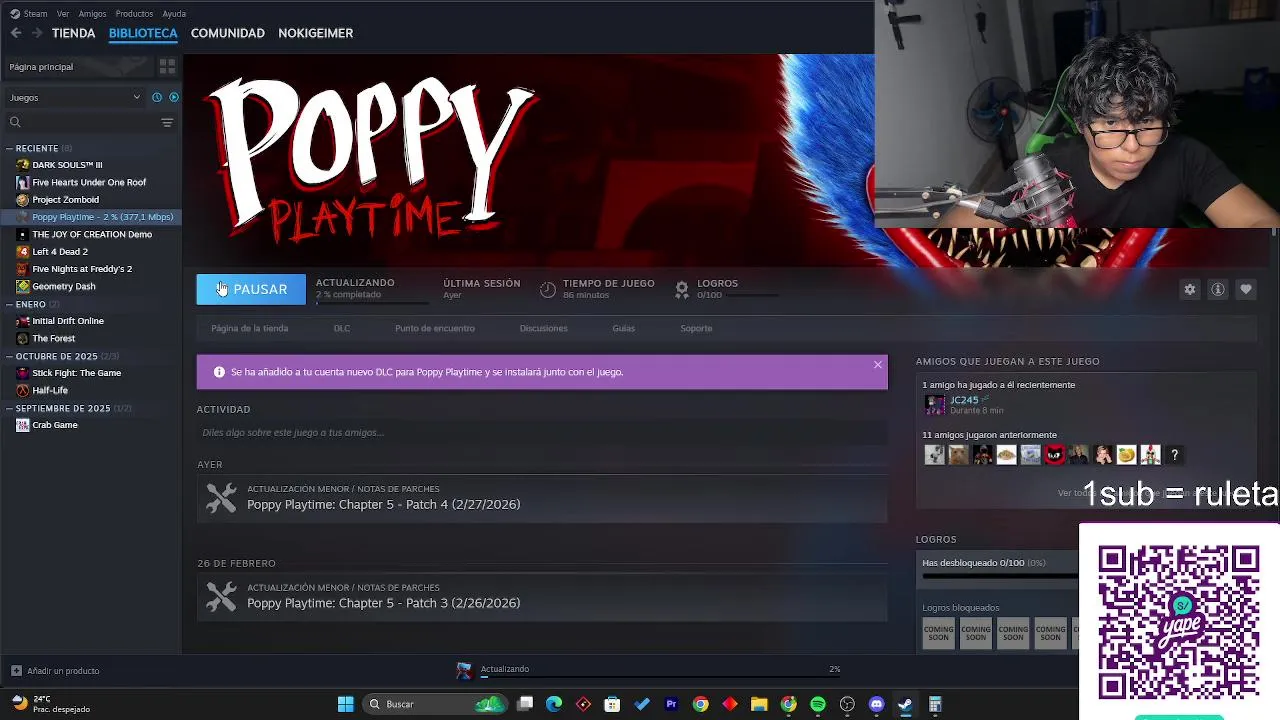
Task: Select Initial Drift Online
Action: pyautogui.click(x=91, y=321)
